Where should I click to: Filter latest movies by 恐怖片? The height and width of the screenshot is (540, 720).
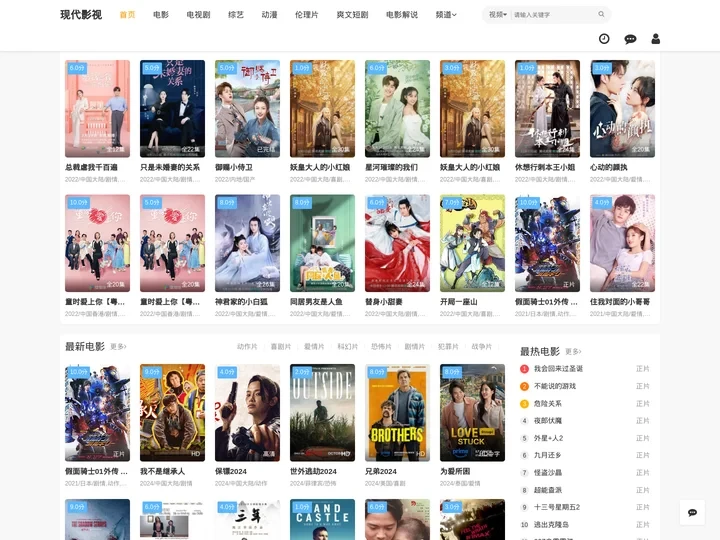click(x=381, y=347)
